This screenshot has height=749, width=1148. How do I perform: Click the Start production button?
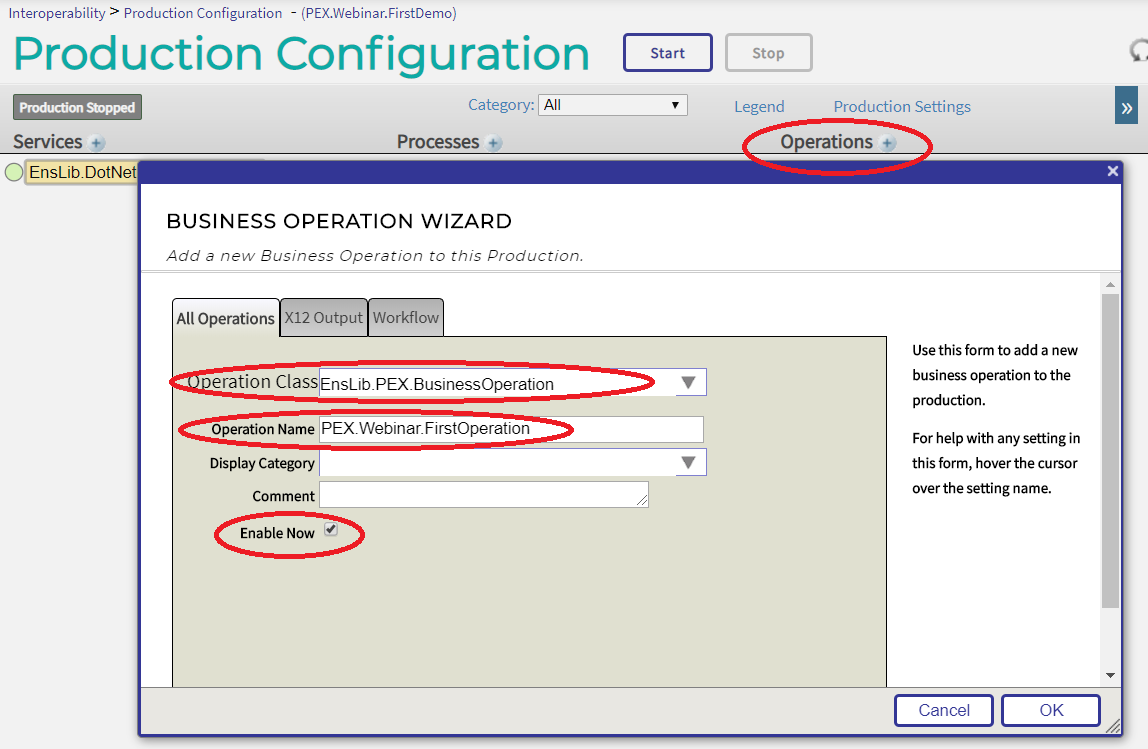667,53
